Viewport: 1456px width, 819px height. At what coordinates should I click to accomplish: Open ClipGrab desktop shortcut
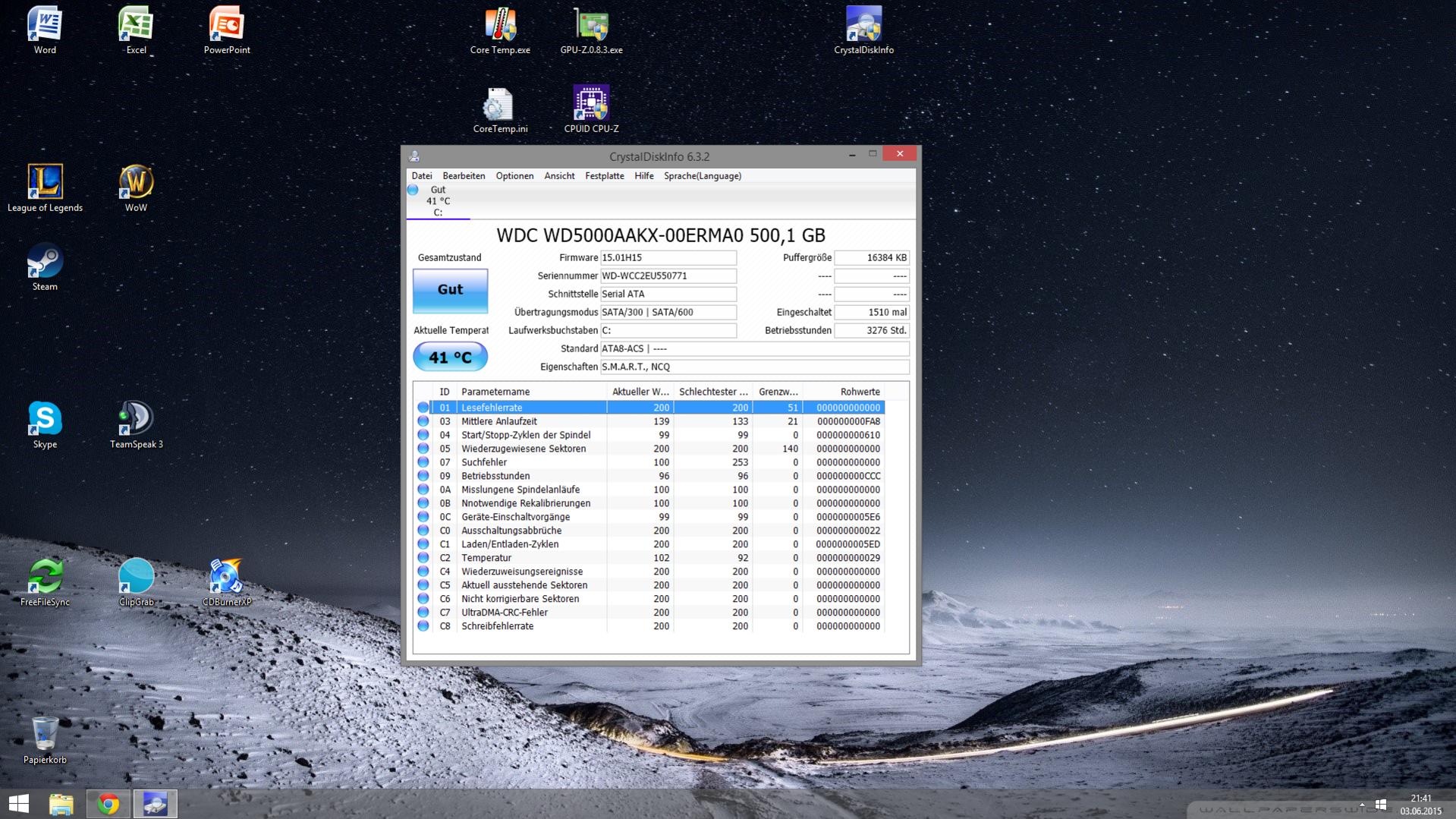click(136, 583)
